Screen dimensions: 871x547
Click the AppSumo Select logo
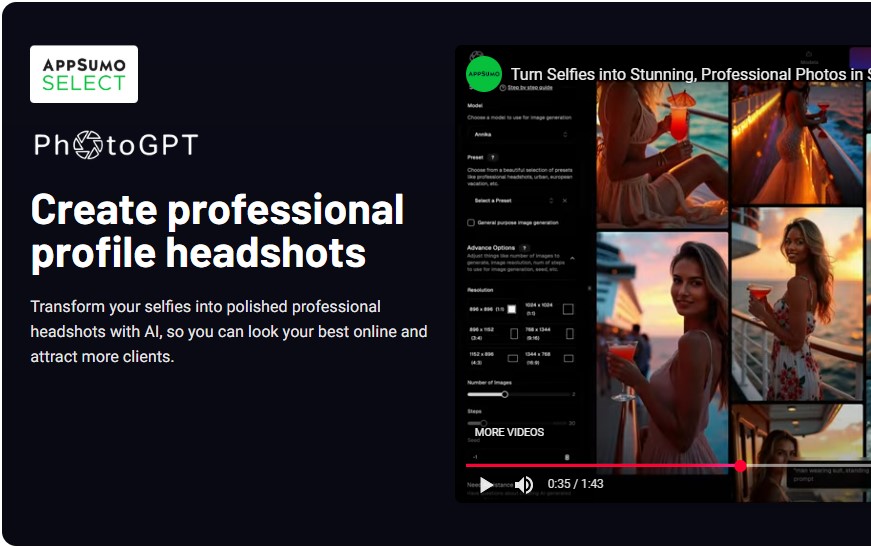(84, 74)
